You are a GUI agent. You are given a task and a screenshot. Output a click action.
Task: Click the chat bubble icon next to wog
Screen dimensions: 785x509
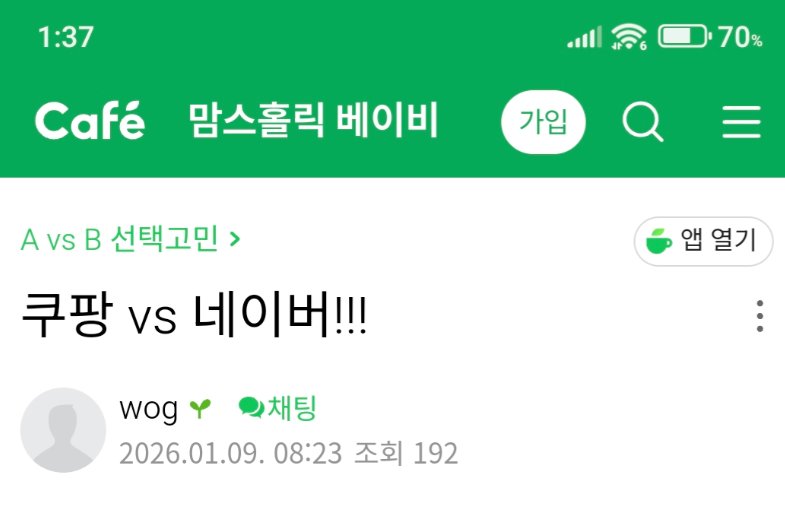(x=251, y=407)
